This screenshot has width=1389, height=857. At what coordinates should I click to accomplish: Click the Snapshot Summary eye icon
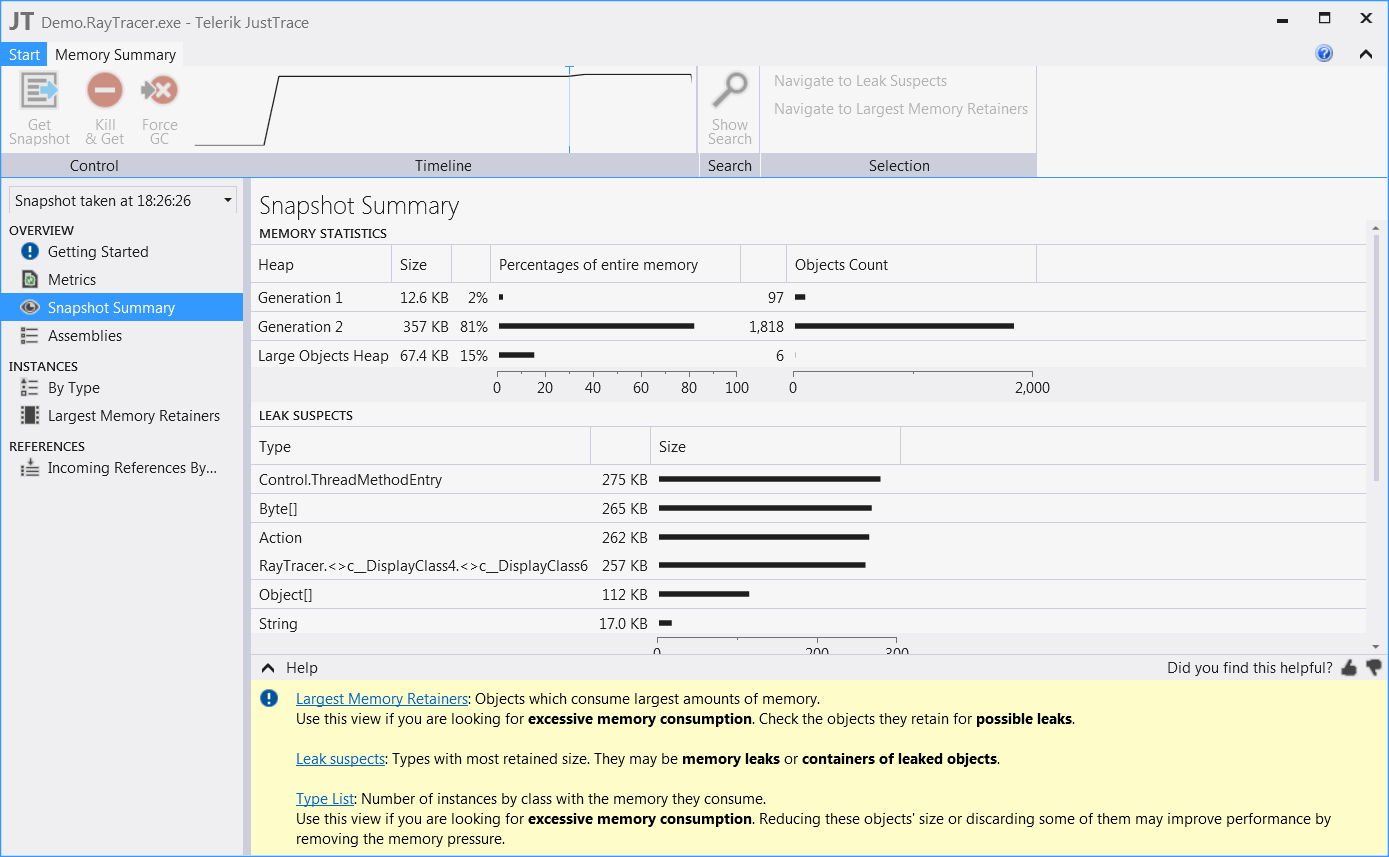click(30, 308)
